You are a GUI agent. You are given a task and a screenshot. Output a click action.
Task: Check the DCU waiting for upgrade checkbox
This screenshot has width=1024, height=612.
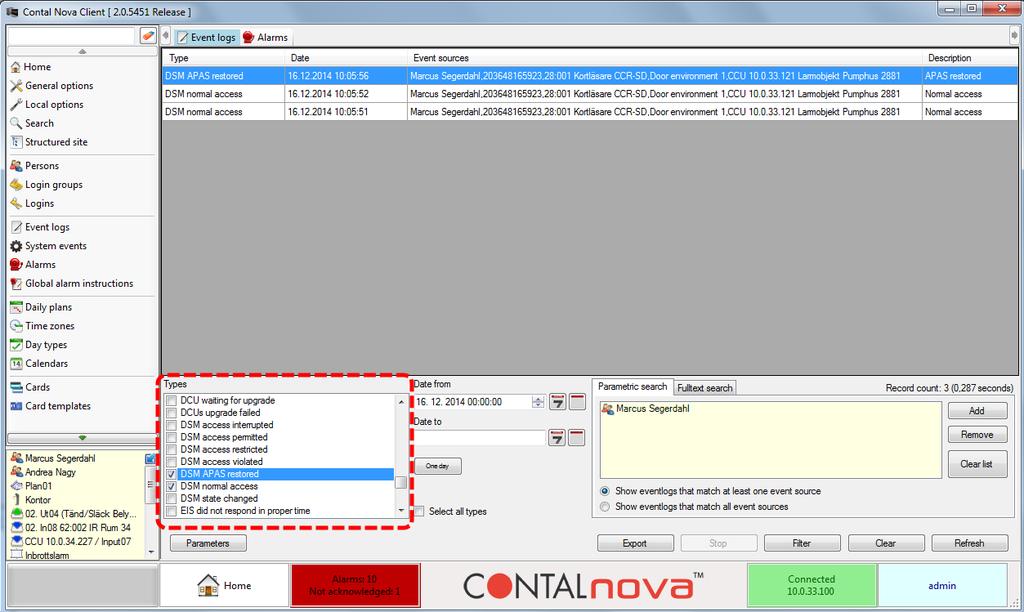172,400
